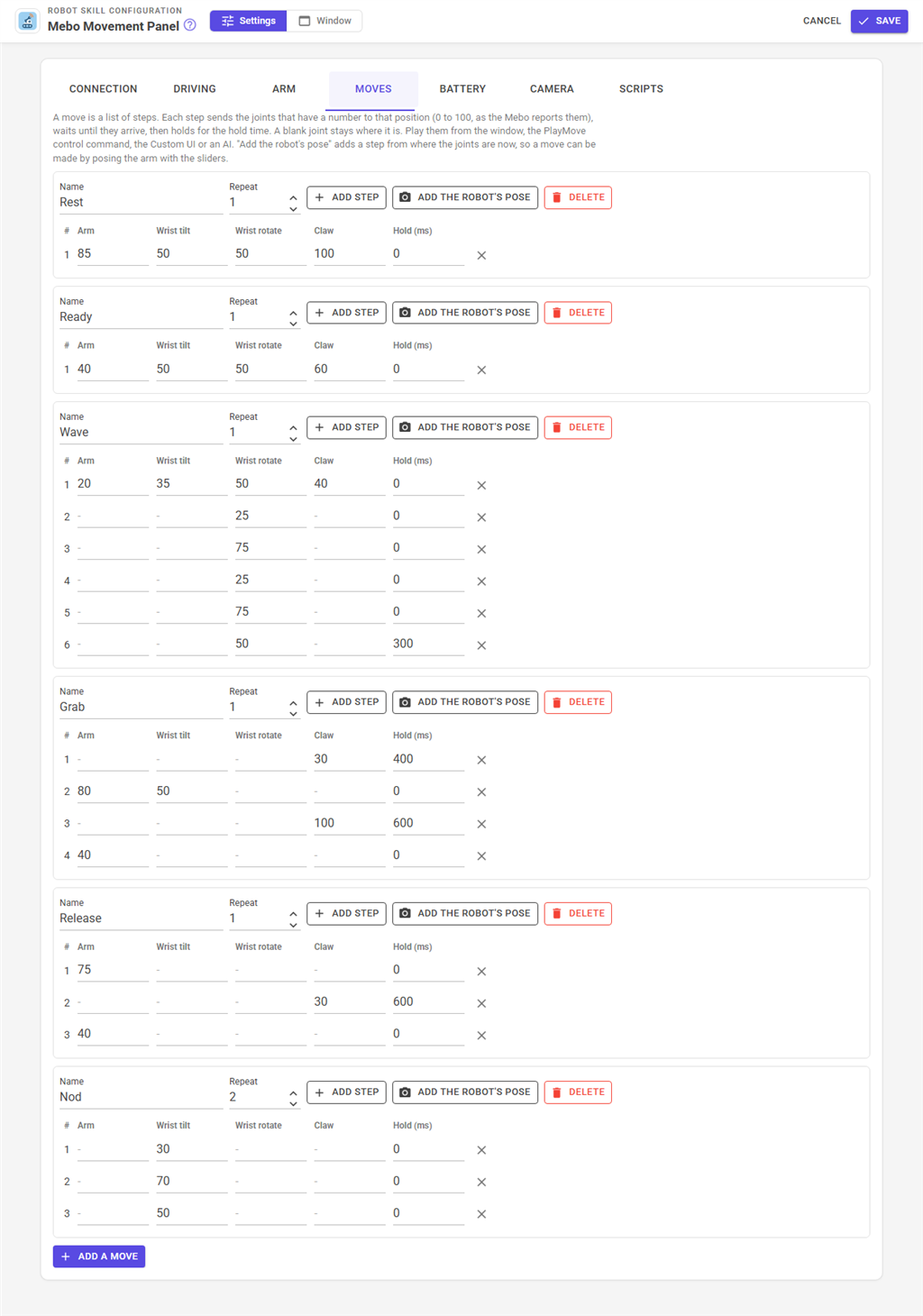Remove step 2 of the Release move
This screenshot has width=923, height=1316.
tap(481, 1003)
